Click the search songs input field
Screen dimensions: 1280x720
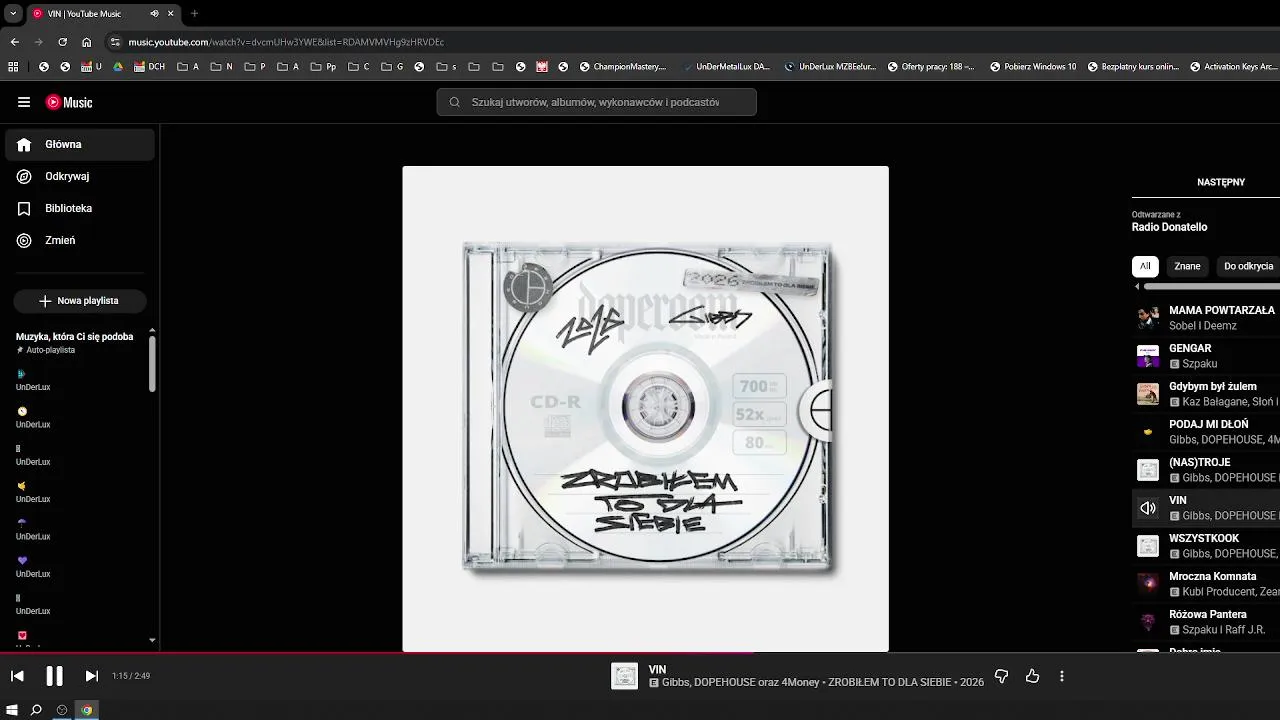pyautogui.click(x=596, y=102)
